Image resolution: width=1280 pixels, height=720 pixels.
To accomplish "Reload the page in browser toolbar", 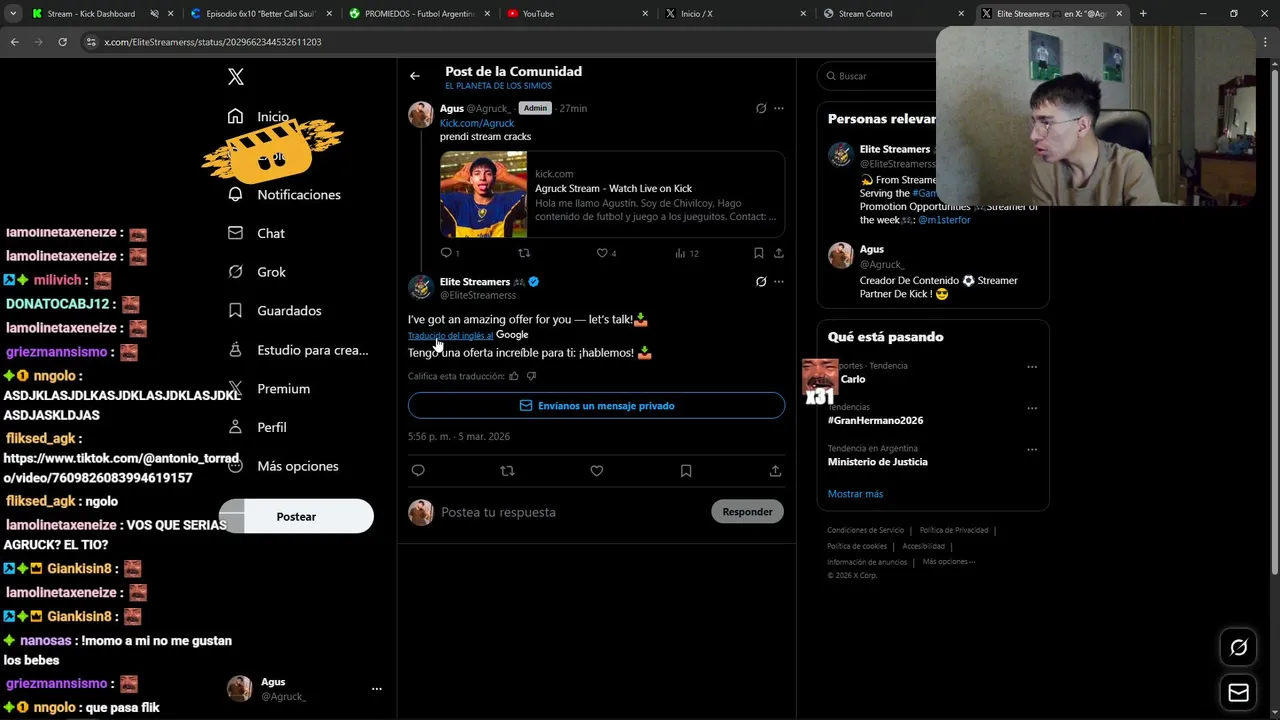I will 62,42.
